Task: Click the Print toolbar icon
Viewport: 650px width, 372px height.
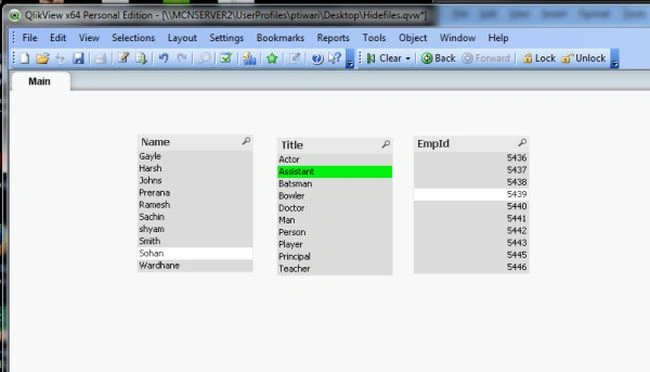Action: click(x=100, y=58)
